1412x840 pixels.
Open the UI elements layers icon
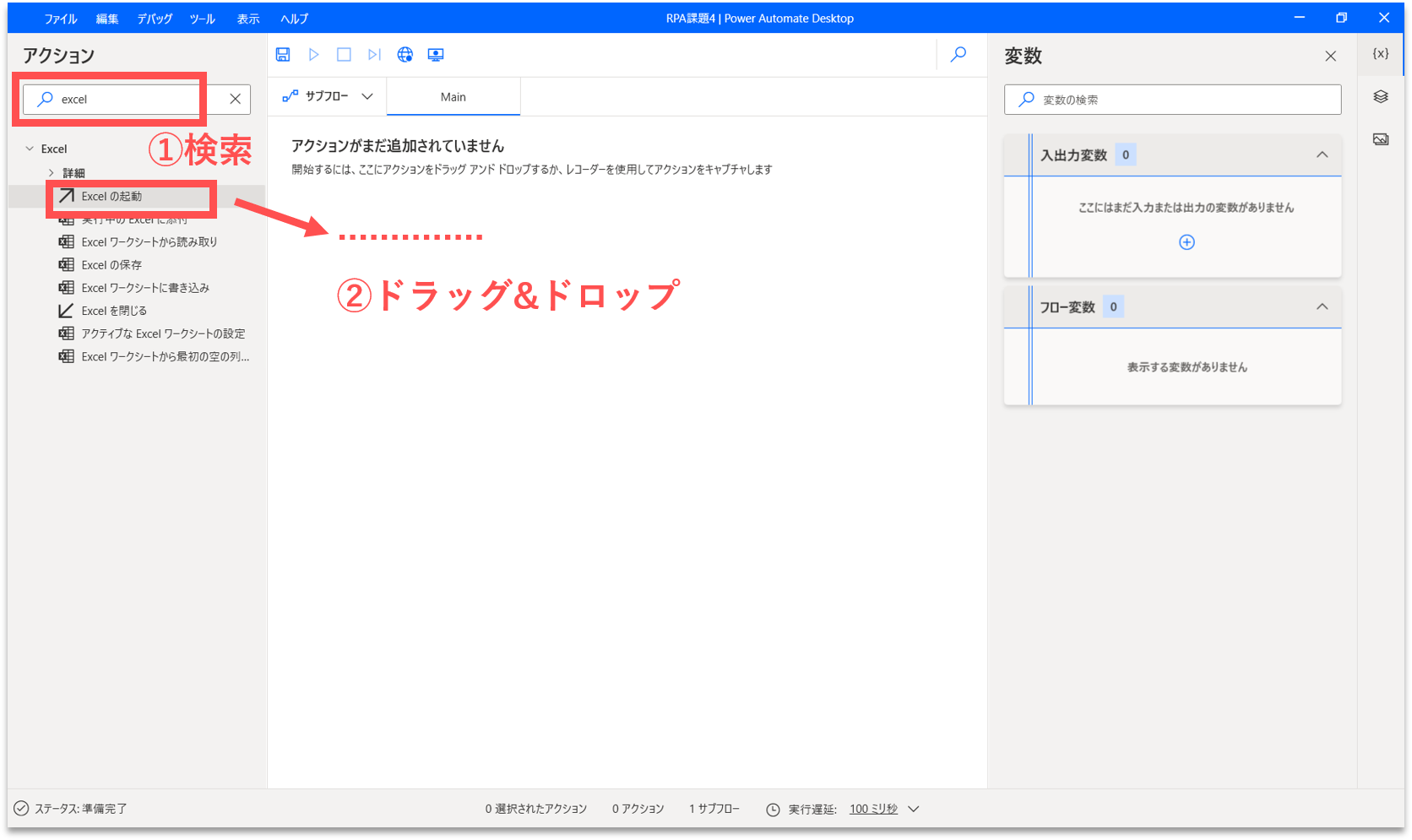point(1381,97)
